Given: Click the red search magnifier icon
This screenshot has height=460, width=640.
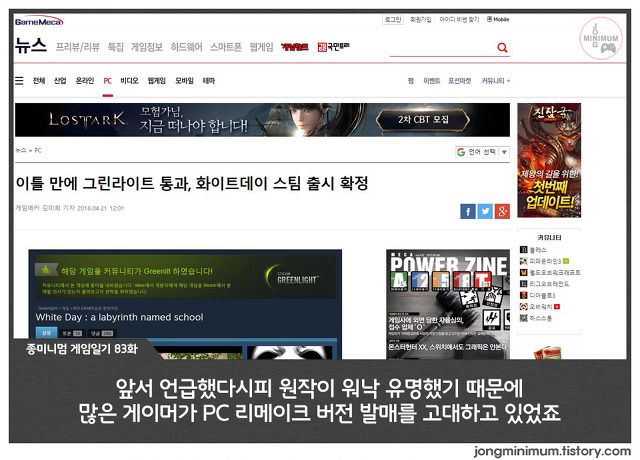Looking at the screenshot, I should [502, 48].
